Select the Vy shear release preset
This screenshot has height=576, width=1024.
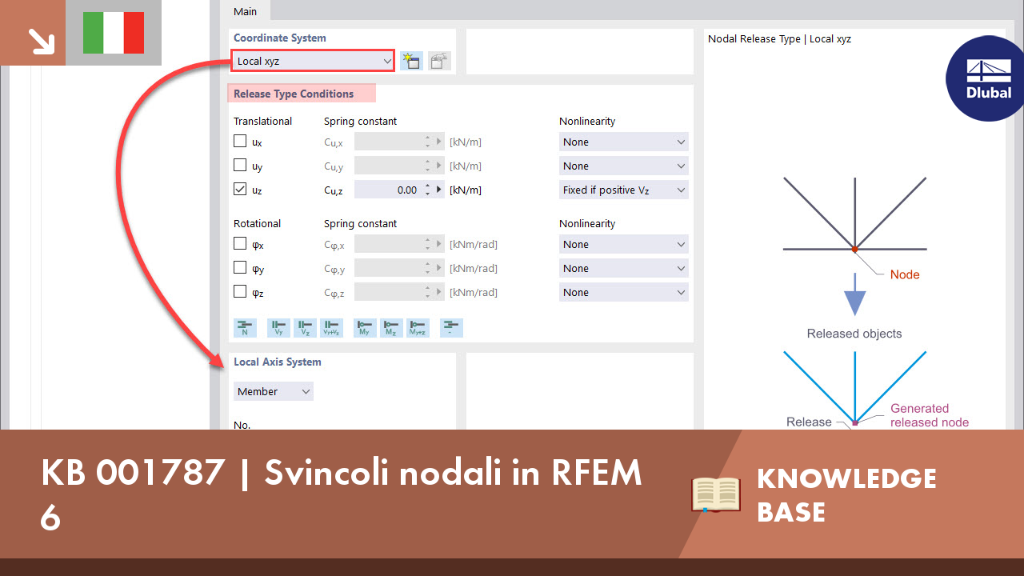tap(278, 327)
